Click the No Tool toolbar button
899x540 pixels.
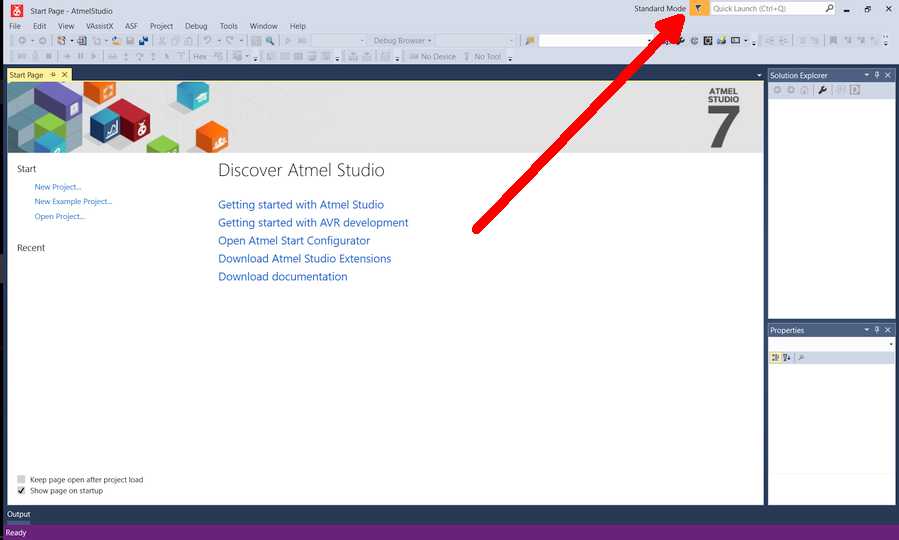483,56
